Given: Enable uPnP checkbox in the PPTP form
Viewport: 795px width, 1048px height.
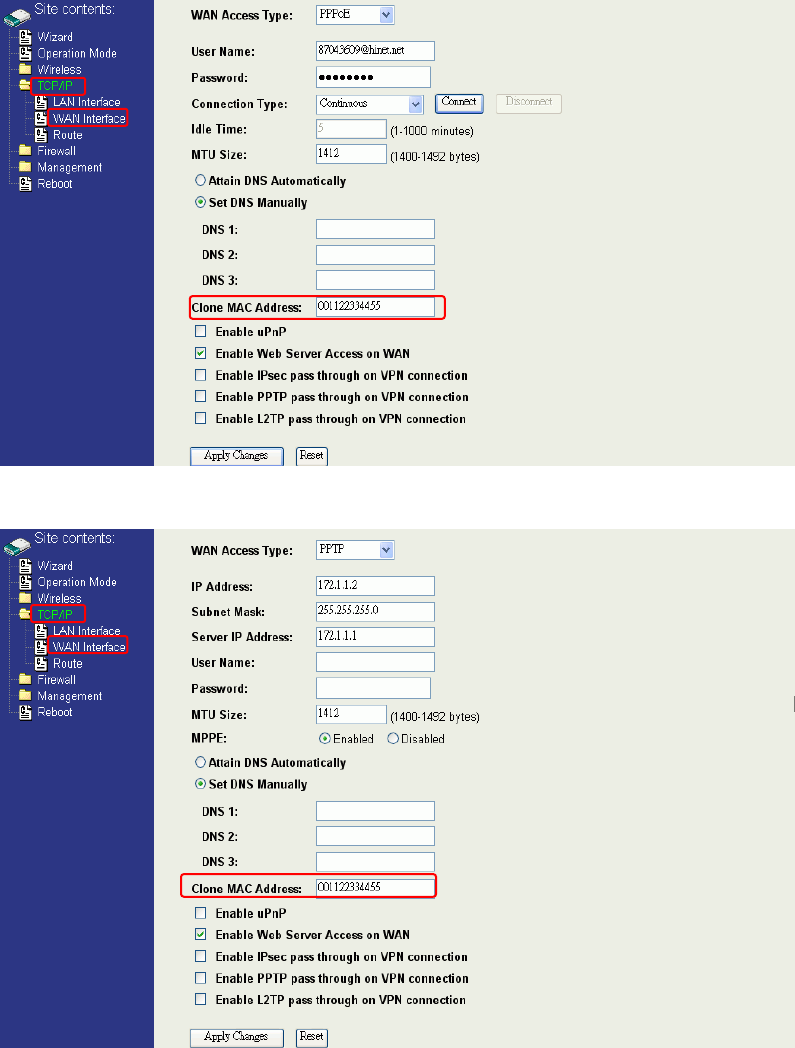Looking at the screenshot, I should (201, 913).
